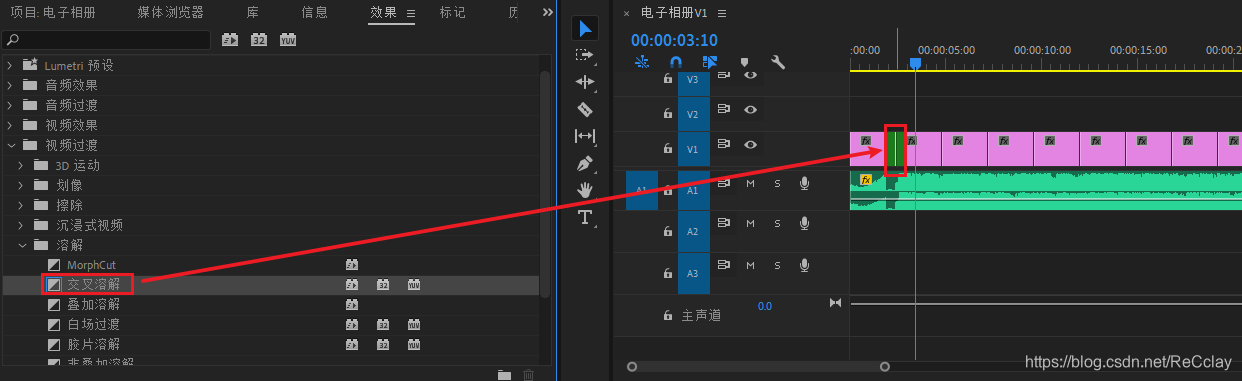The height and width of the screenshot is (381, 1242).
Task: Open Effects panel menu icon
Action: click(411, 13)
